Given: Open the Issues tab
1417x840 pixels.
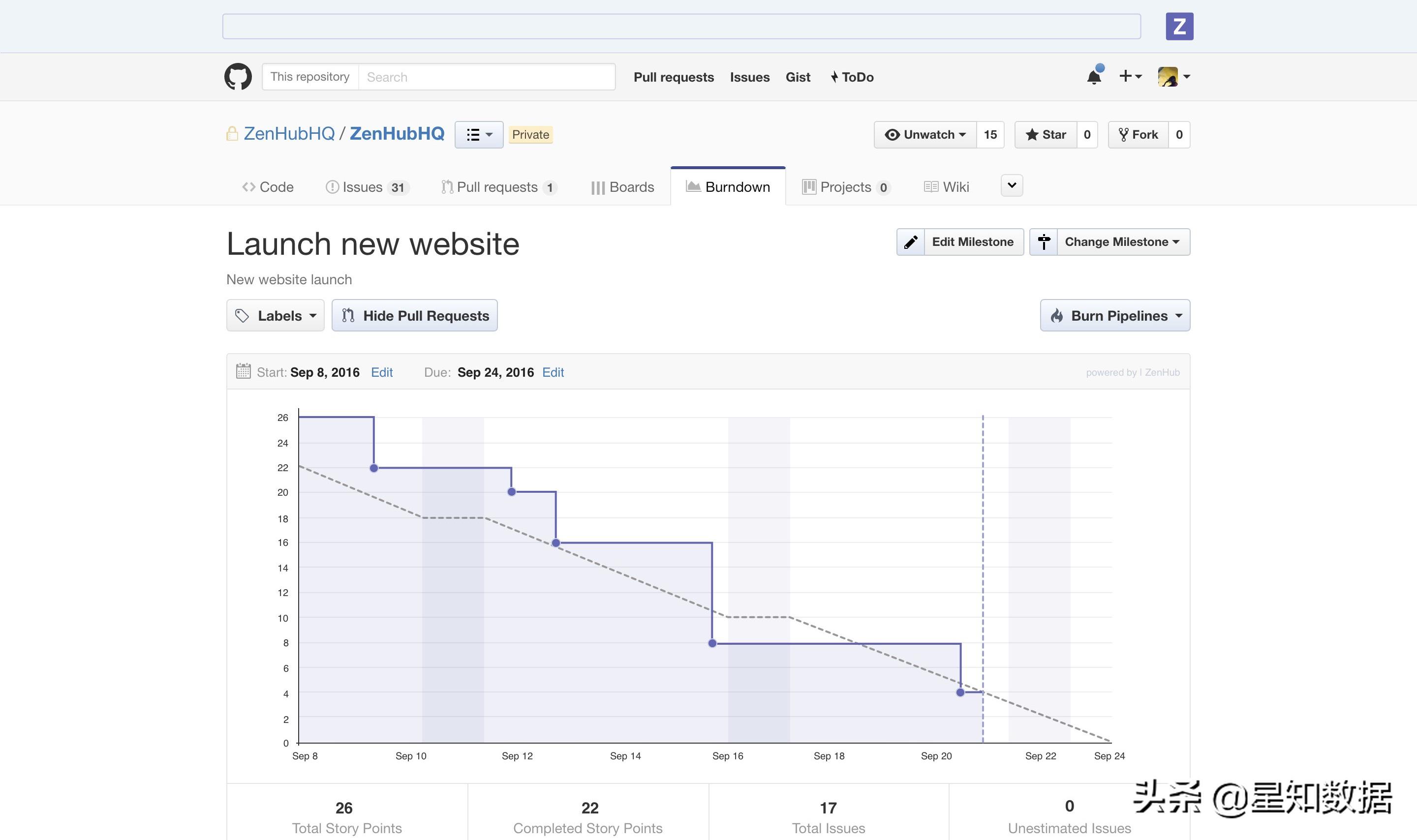Looking at the screenshot, I should [366, 187].
